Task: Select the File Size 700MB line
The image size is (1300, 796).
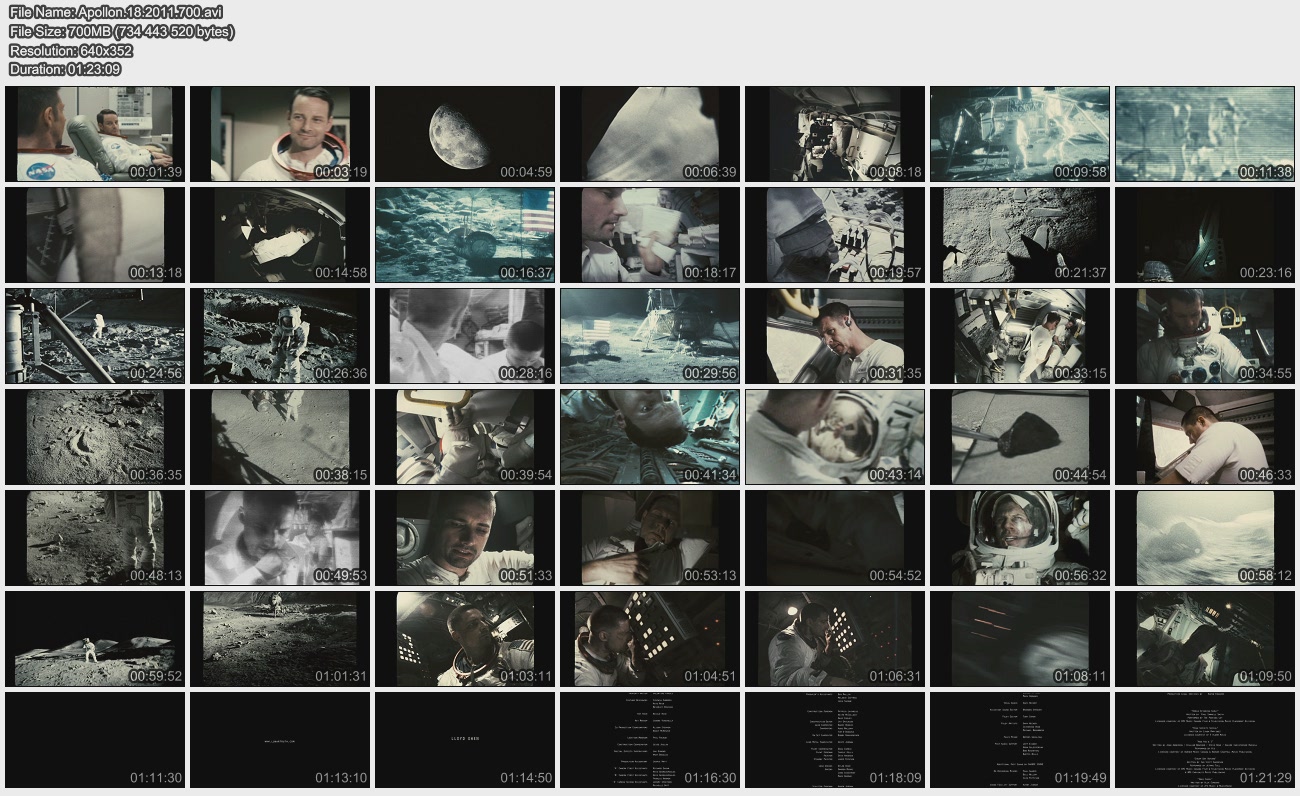Action: point(122,31)
